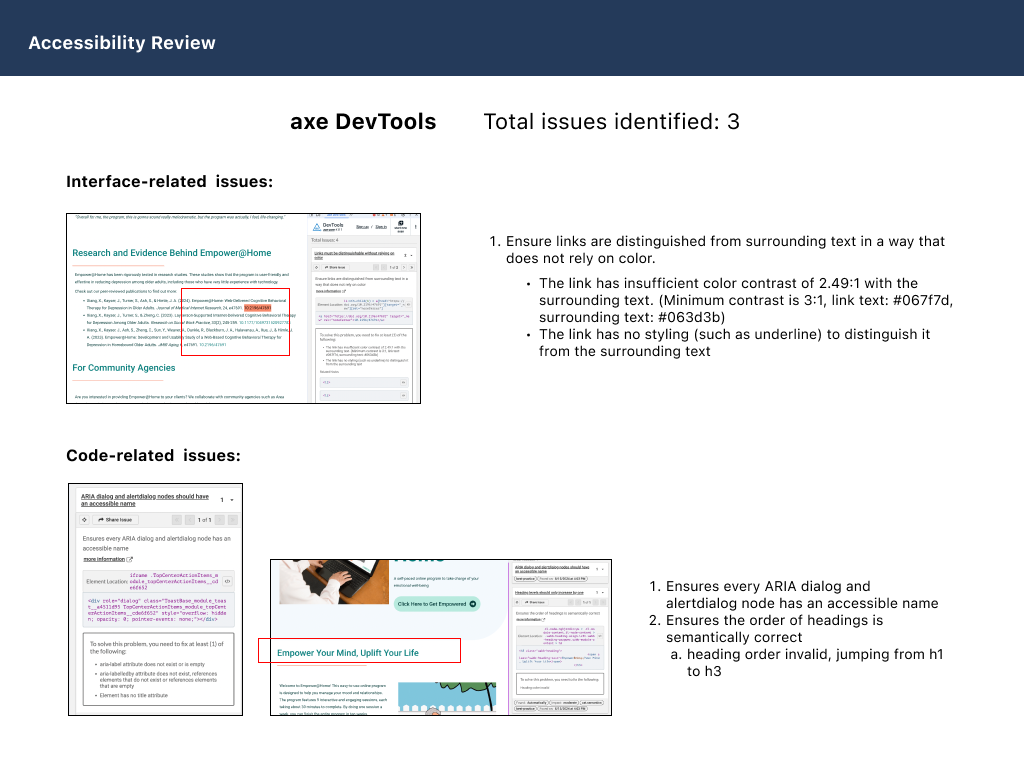Click the 'For Community Agencies' heading
The height and width of the screenshot is (768, 1024).
(x=124, y=368)
